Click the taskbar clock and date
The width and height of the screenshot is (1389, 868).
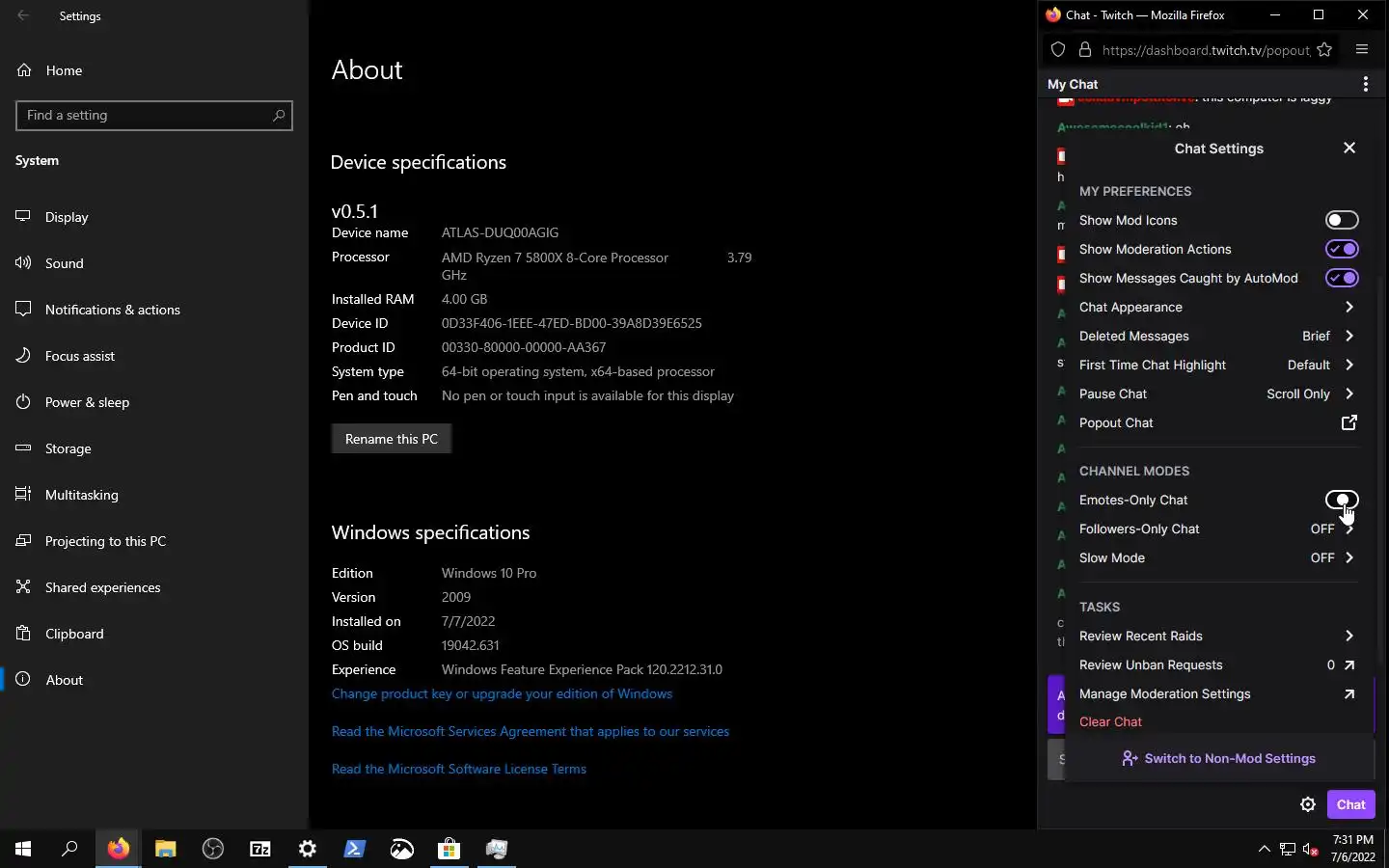(x=1352, y=849)
